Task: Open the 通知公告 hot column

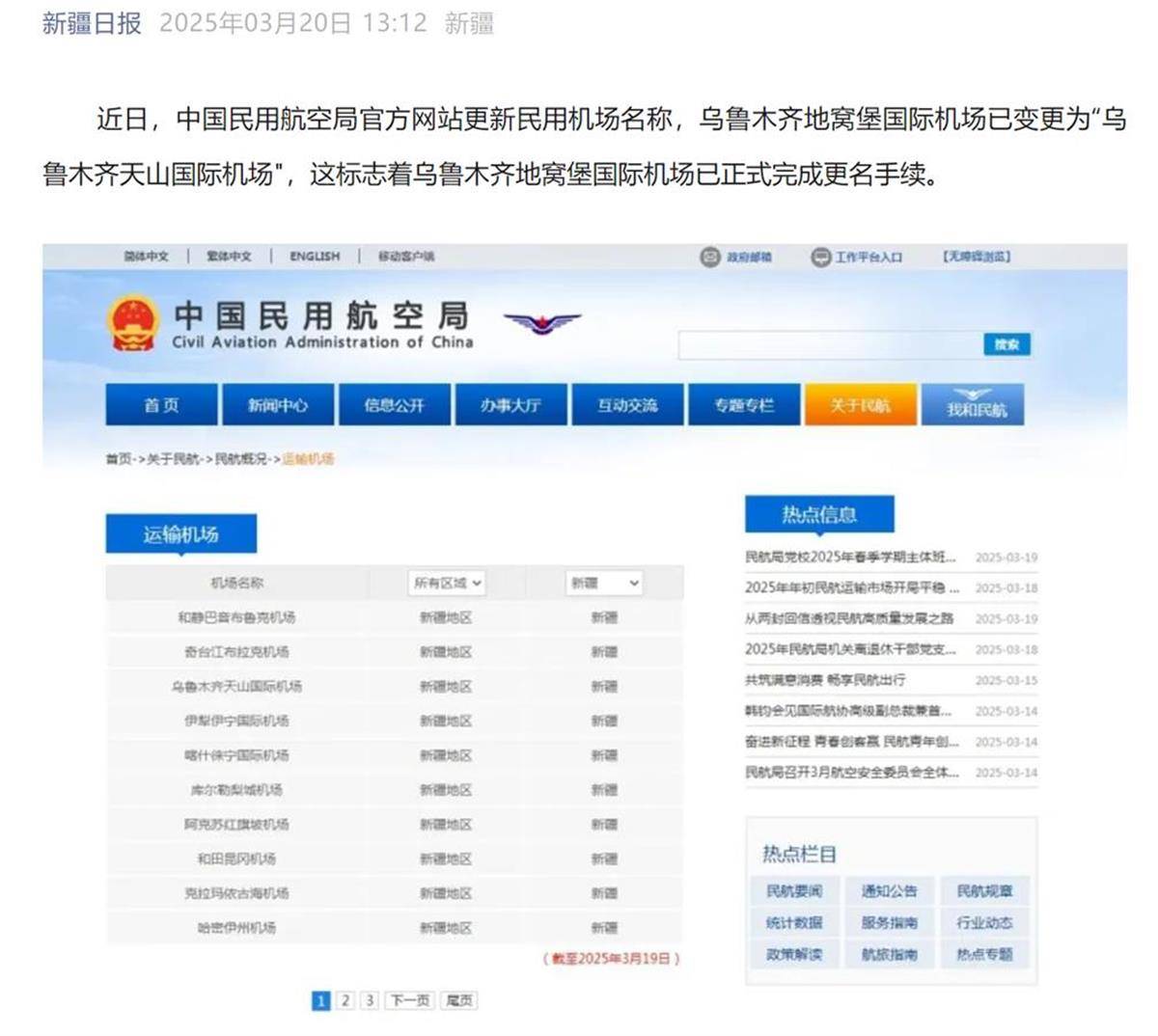Action: [x=890, y=891]
